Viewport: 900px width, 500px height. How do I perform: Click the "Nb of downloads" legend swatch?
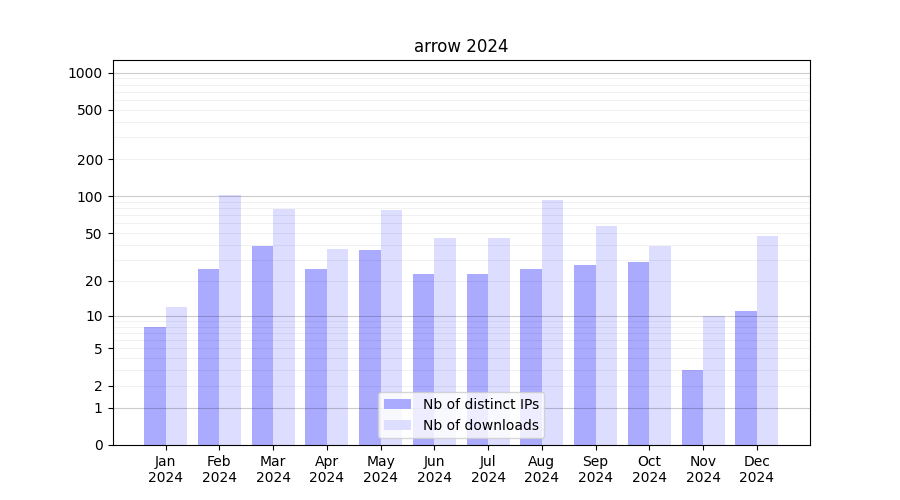point(397,425)
